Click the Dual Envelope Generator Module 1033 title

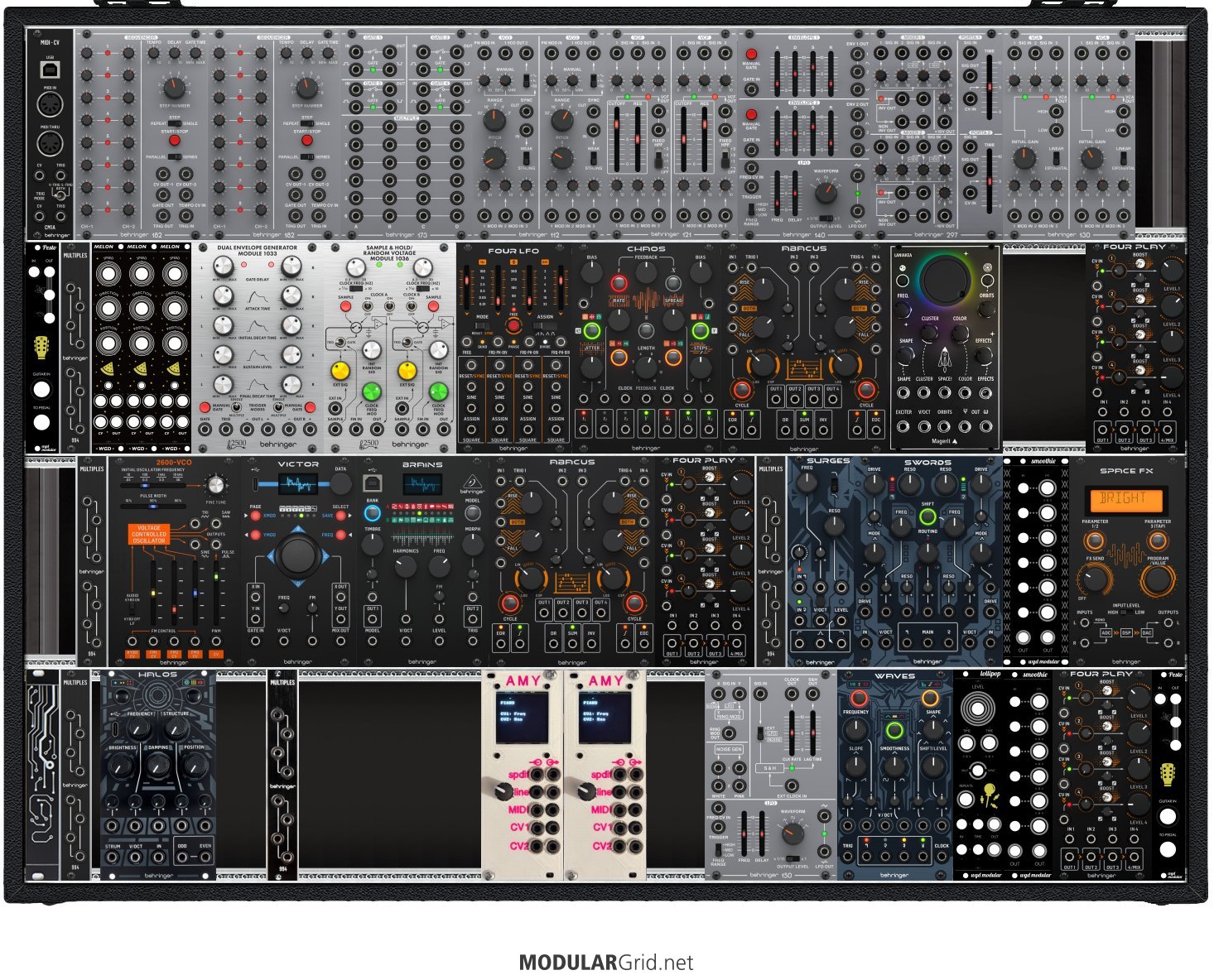[257, 251]
